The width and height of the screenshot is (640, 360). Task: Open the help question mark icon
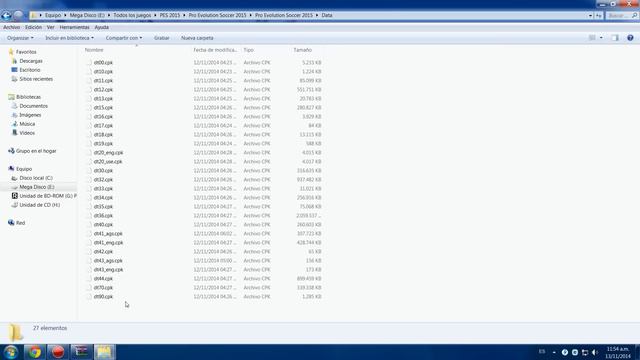pyautogui.click(x=630, y=38)
